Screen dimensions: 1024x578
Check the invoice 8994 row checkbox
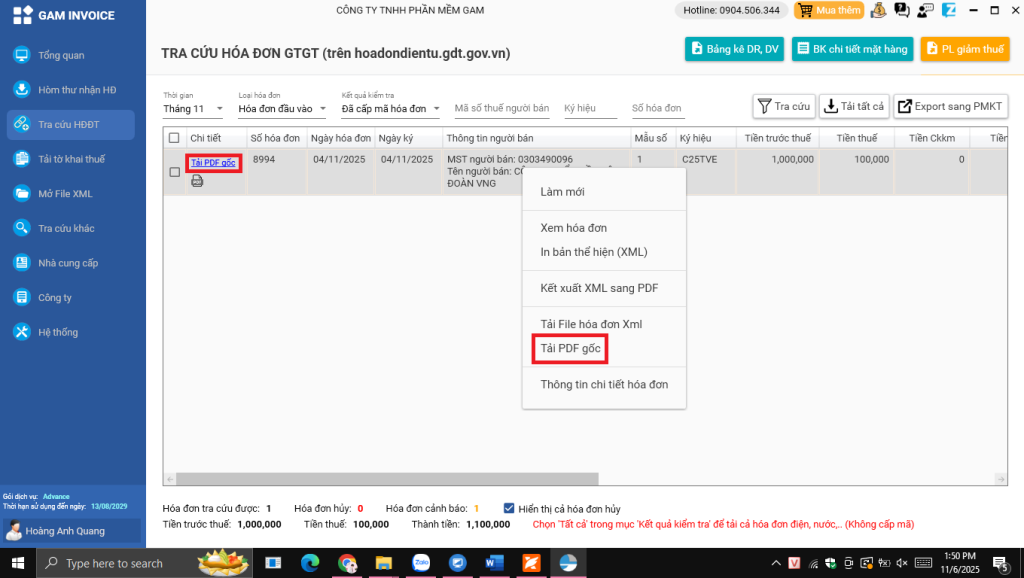[174, 172]
